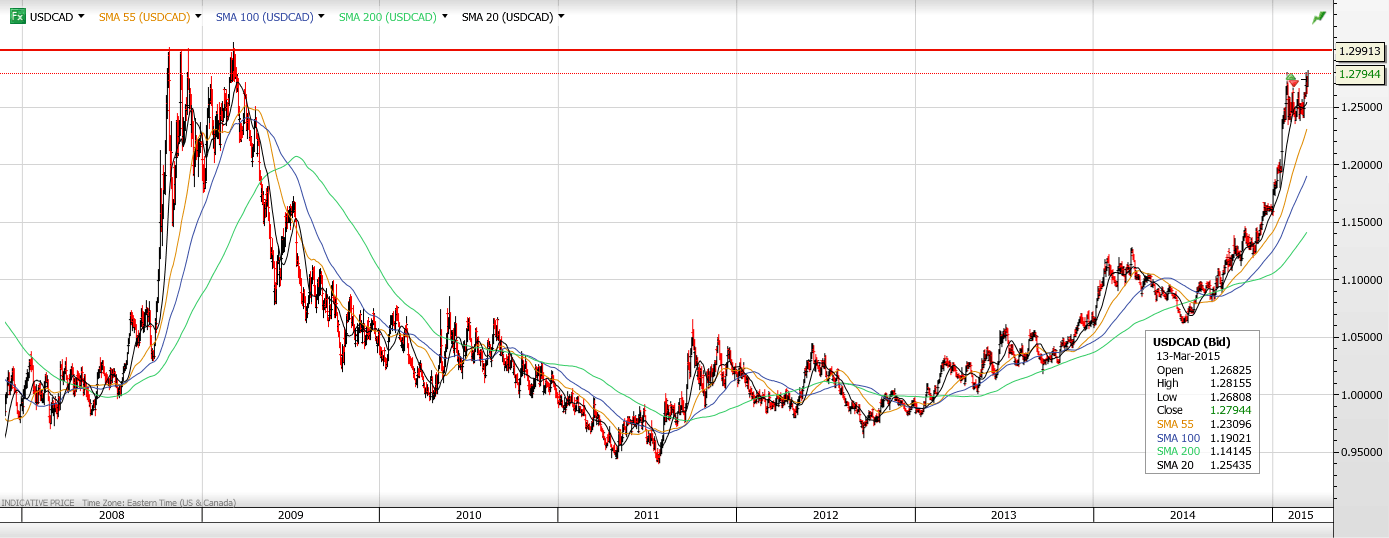Expand the SMA 100 (USDCAD) dropdown arrow
Image resolution: width=1389 pixels, height=538 pixels.
tap(321, 17)
